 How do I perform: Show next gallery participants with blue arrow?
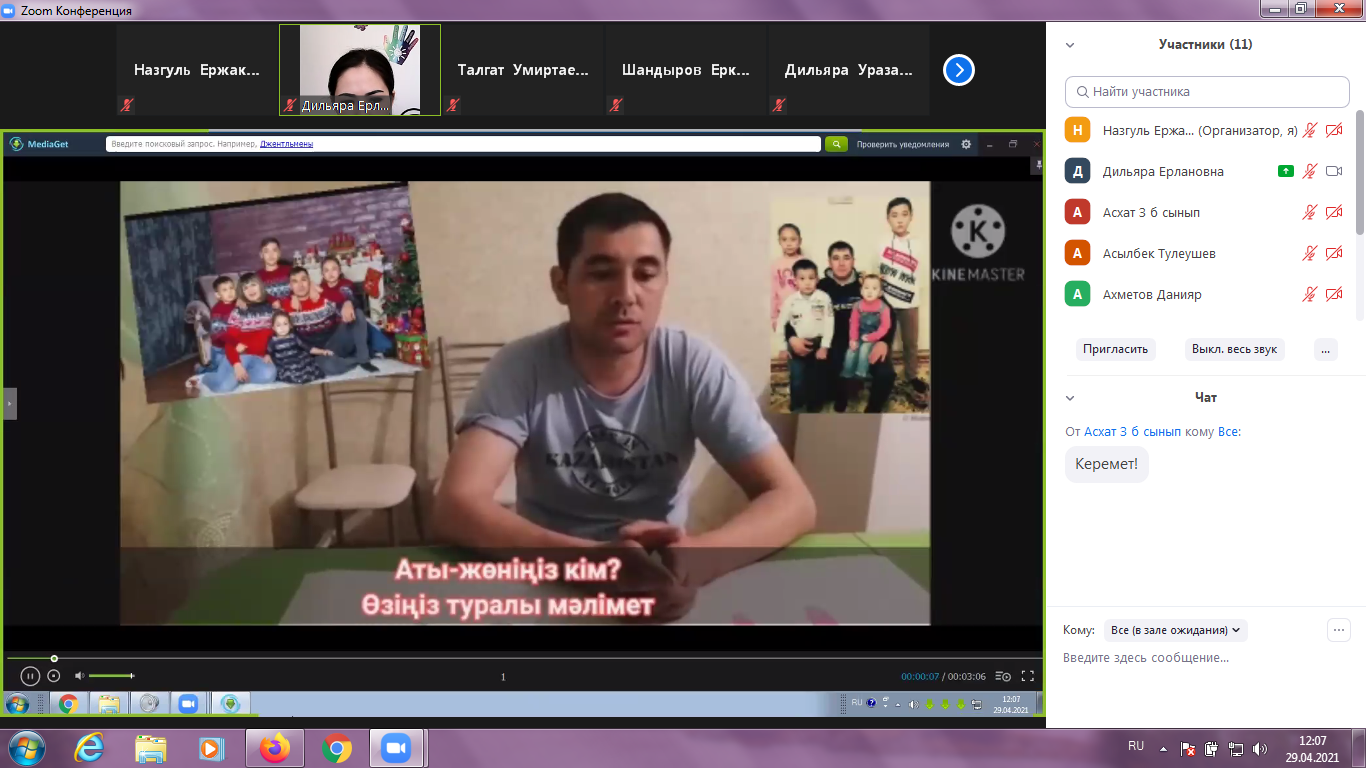(959, 70)
